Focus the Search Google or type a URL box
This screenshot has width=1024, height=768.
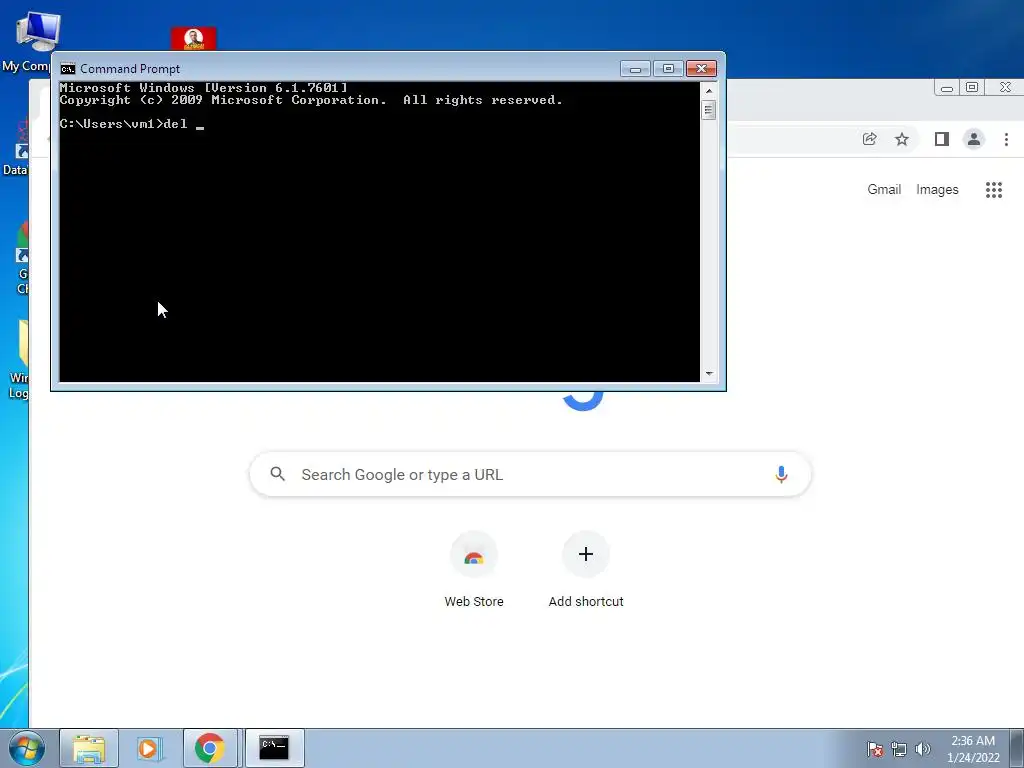point(530,475)
